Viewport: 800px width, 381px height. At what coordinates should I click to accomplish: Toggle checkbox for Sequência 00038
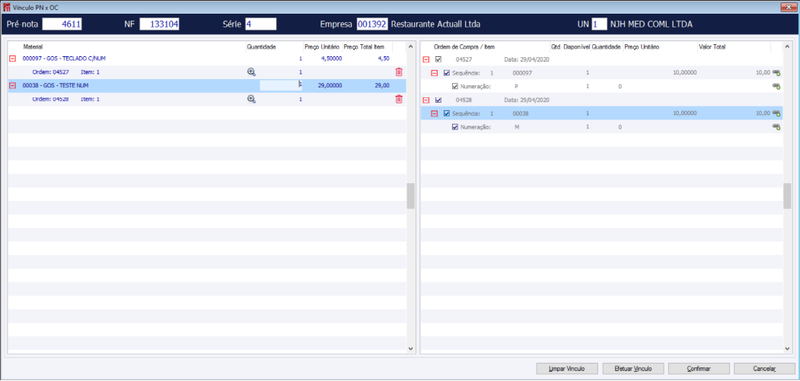click(x=447, y=113)
